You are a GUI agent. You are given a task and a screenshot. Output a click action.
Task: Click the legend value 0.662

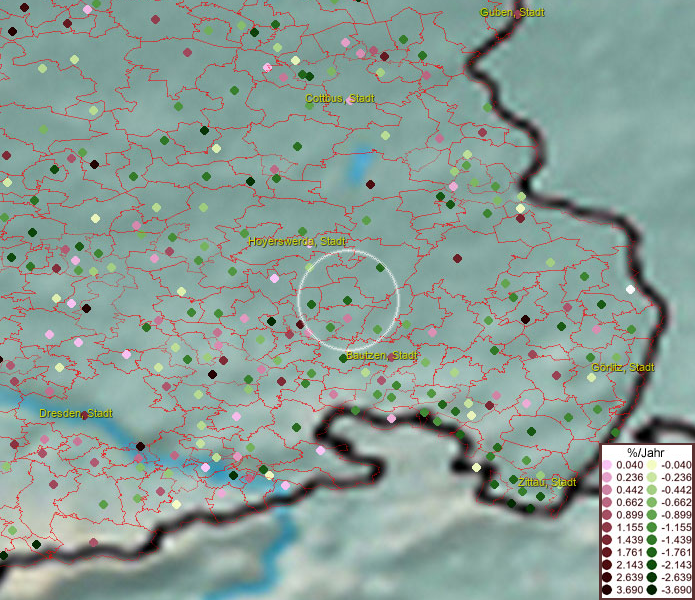coord(629,503)
